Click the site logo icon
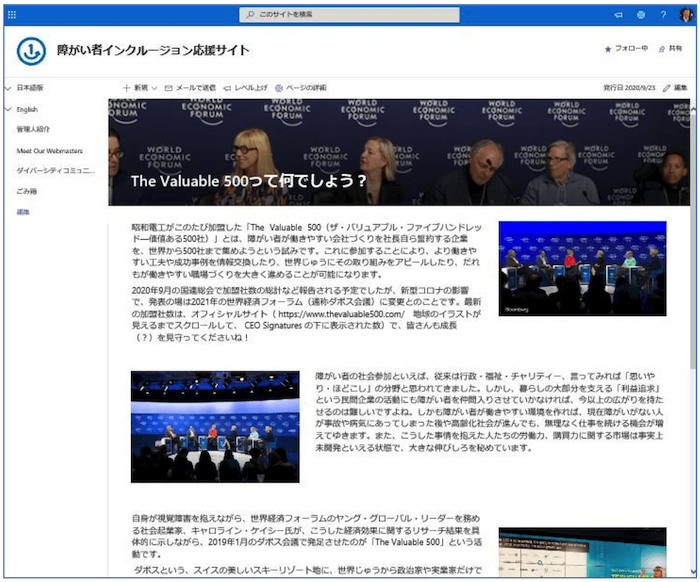The image size is (700, 582). coord(31,51)
